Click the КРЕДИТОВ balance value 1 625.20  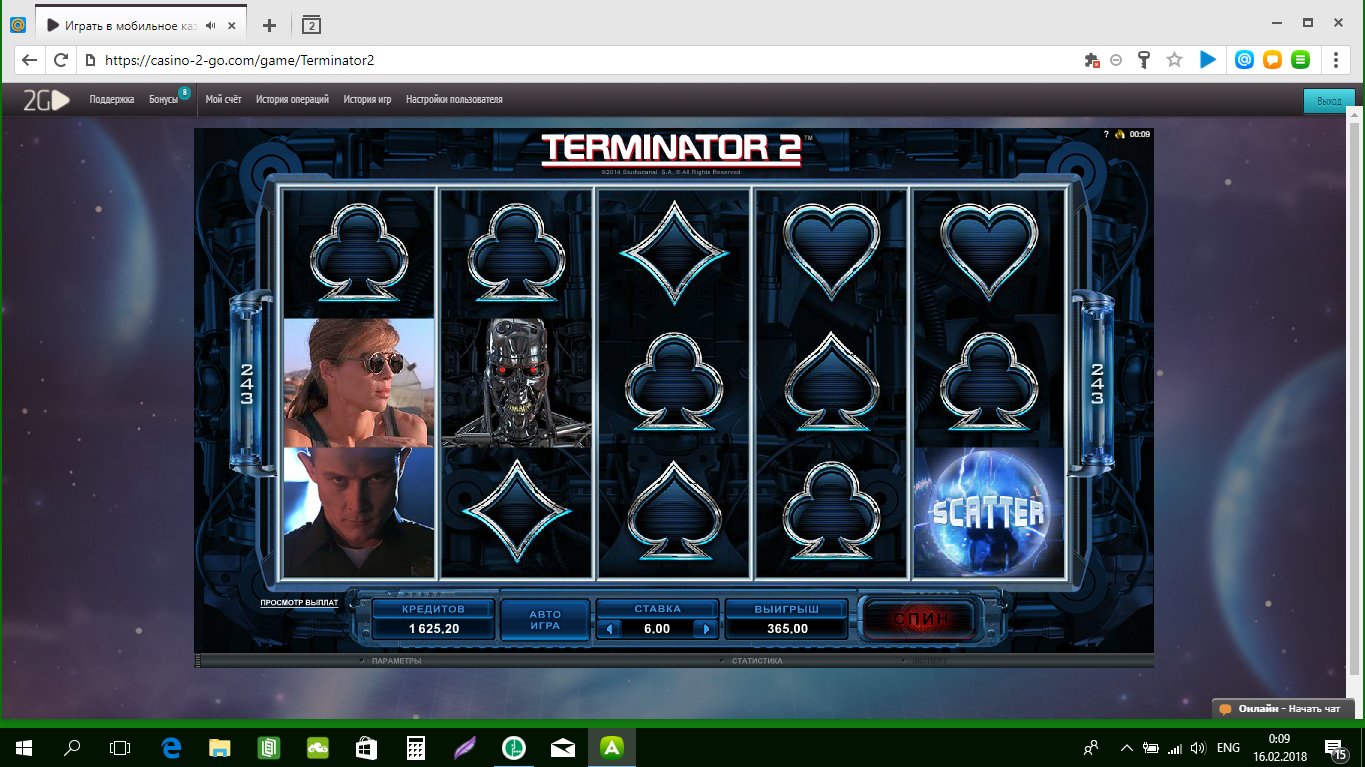point(434,629)
